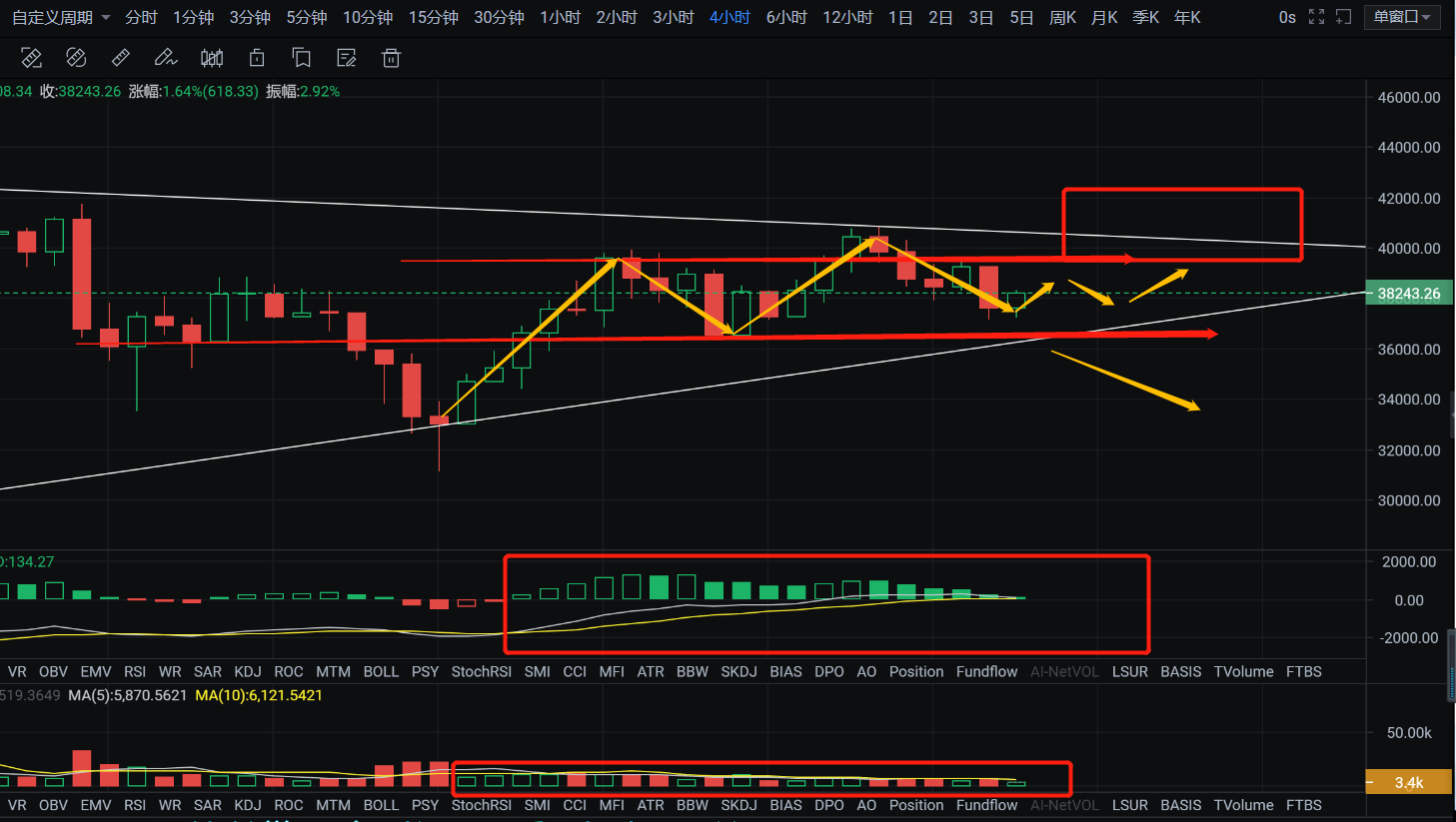Choose the 10分钟 interval

point(368,18)
